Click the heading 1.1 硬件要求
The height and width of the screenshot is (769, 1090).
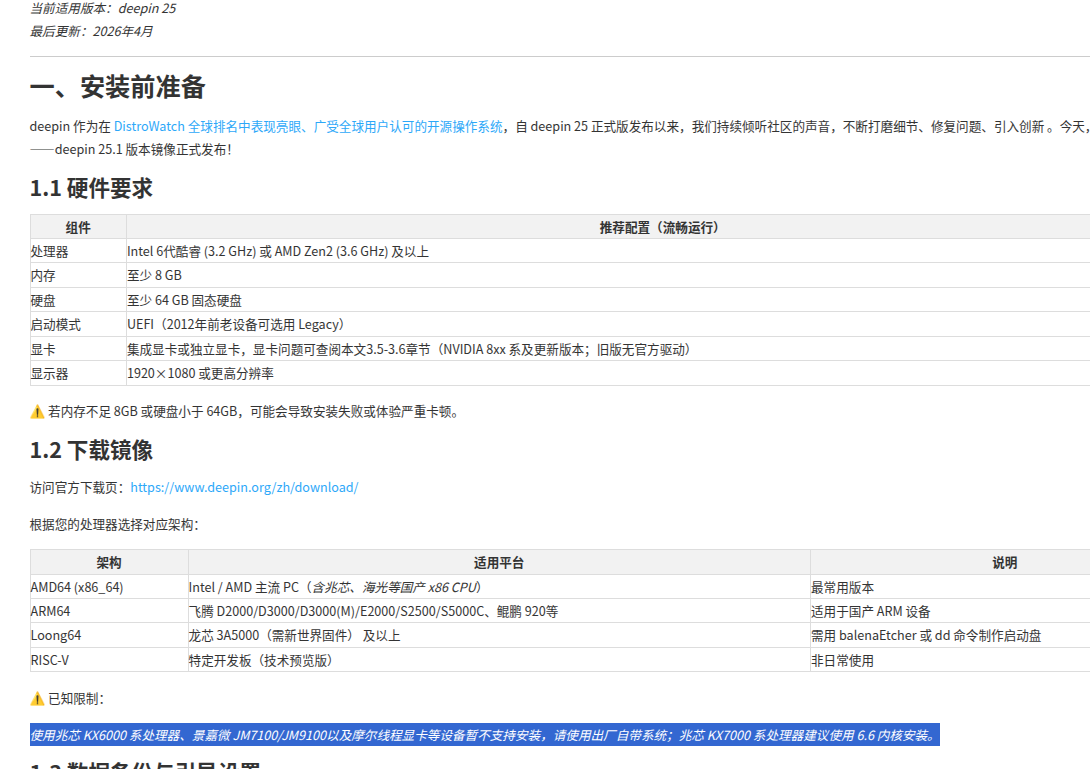click(91, 188)
